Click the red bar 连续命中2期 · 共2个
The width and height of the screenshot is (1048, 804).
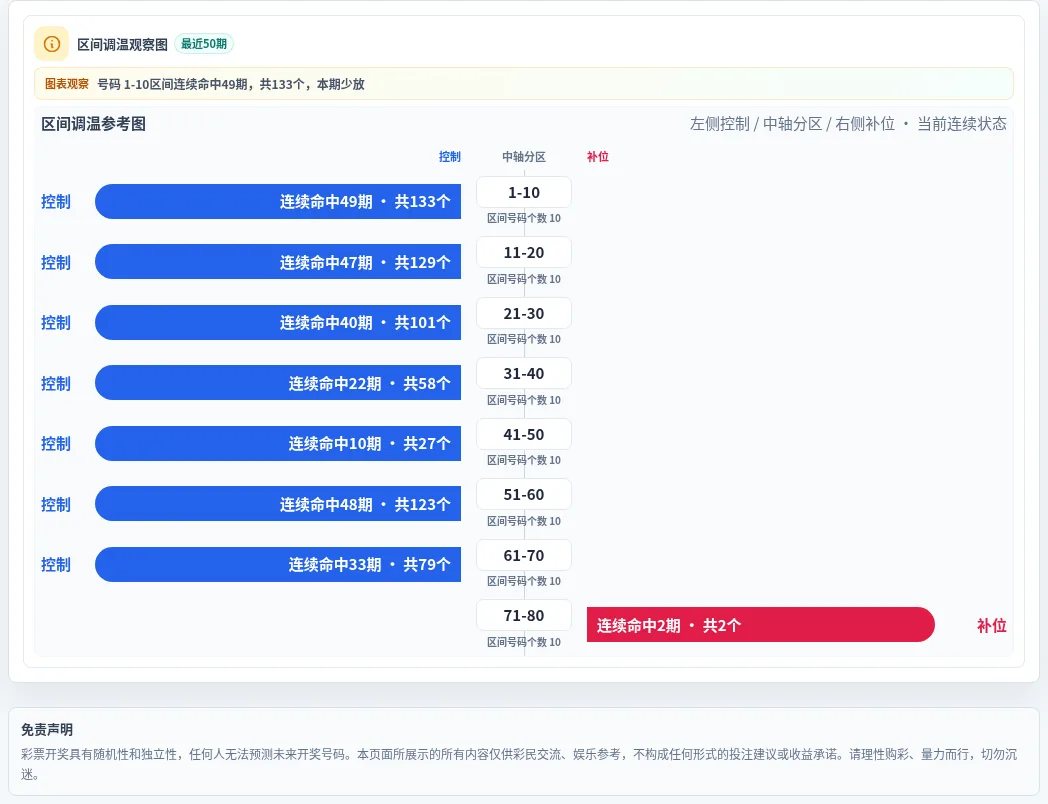[761, 625]
